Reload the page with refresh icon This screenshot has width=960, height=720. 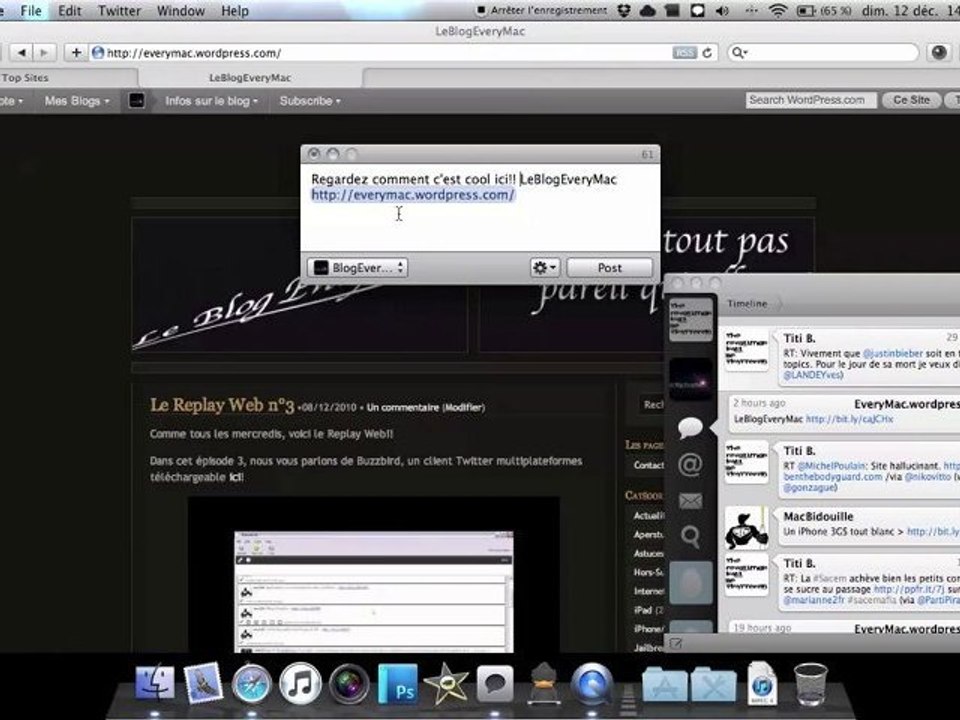click(x=707, y=53)
